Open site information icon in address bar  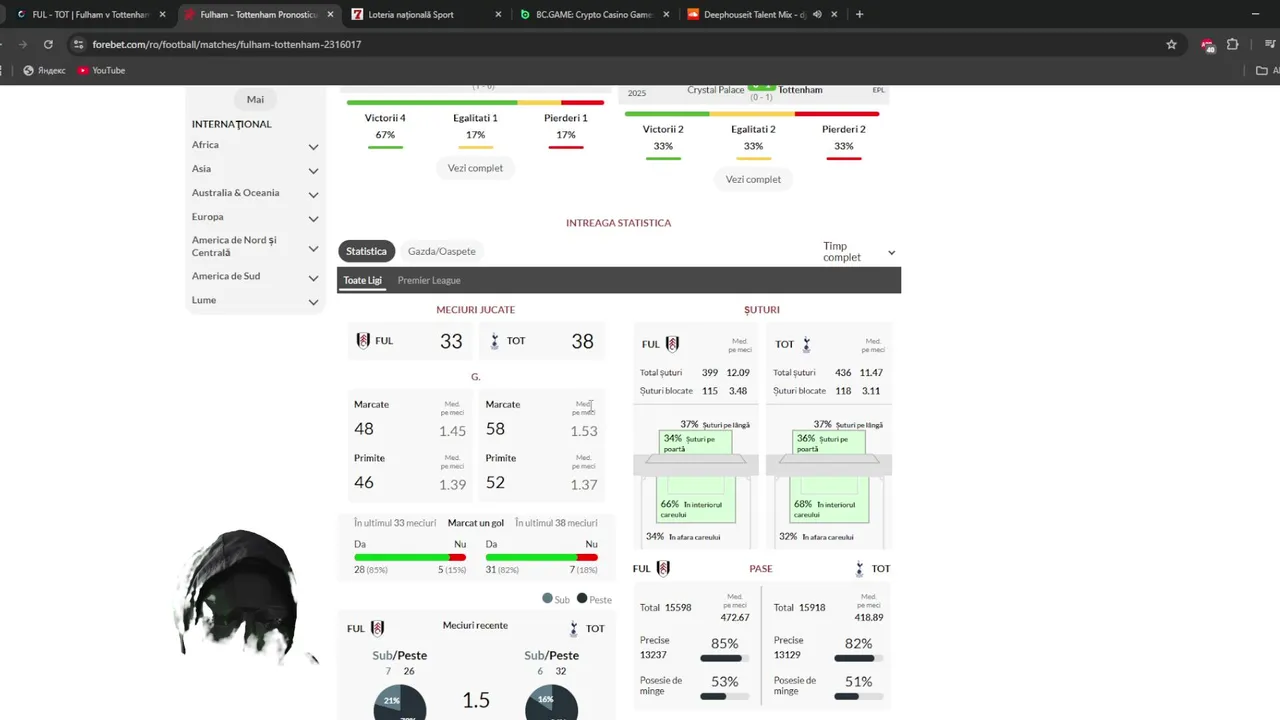[78, 44]
